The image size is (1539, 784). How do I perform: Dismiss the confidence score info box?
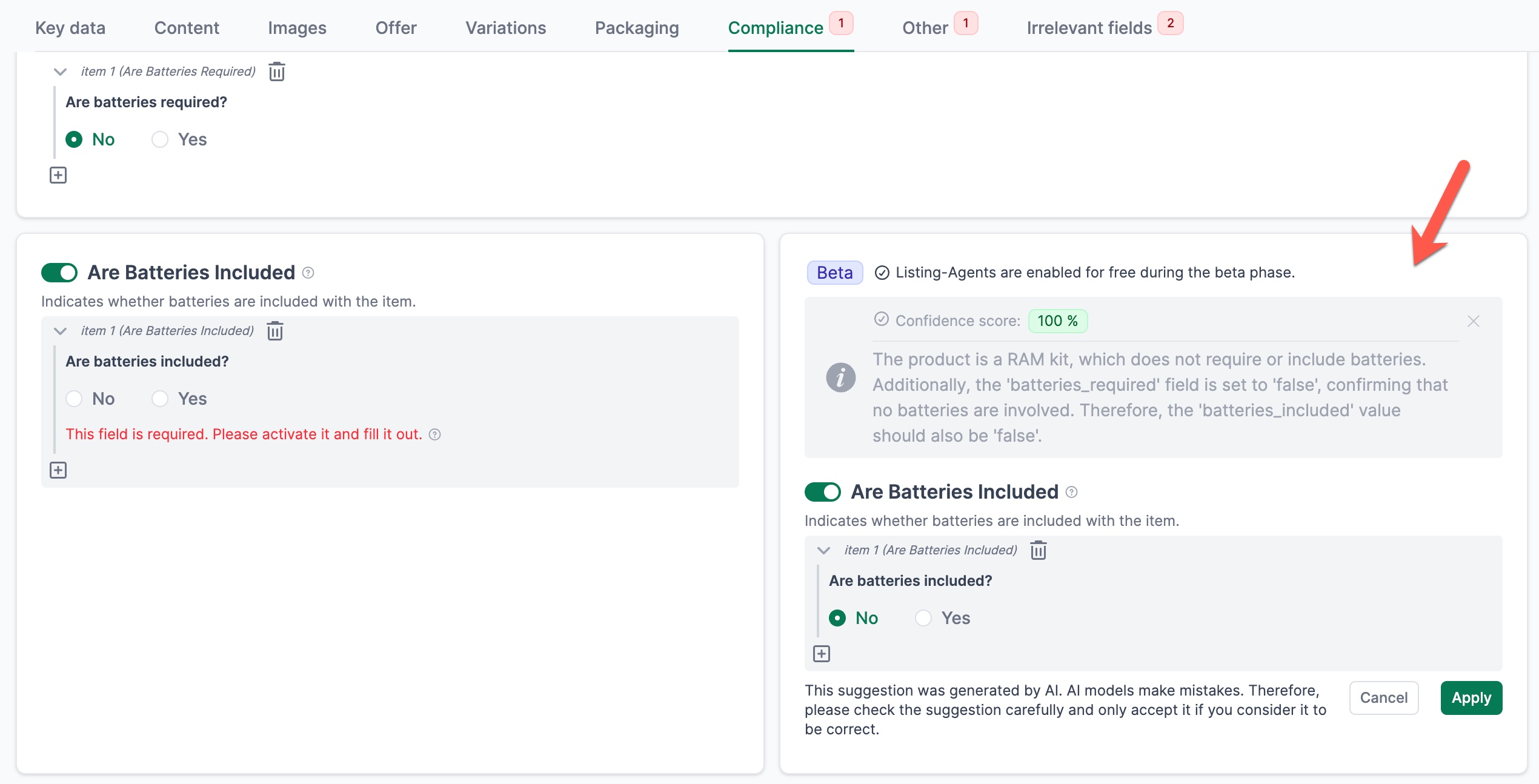point(1474,321)
